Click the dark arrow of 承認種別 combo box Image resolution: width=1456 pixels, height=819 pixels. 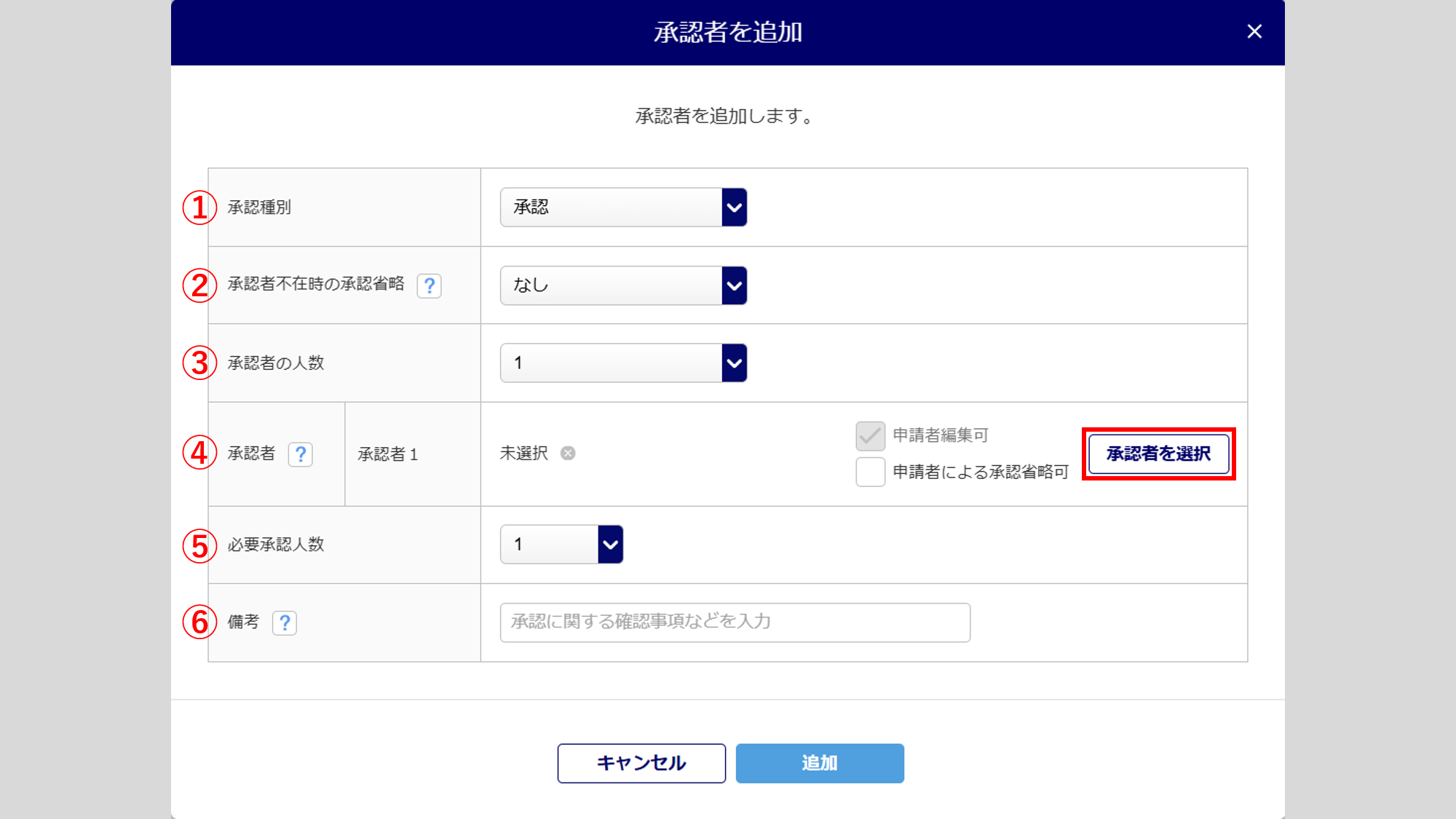tap(734, 207)
